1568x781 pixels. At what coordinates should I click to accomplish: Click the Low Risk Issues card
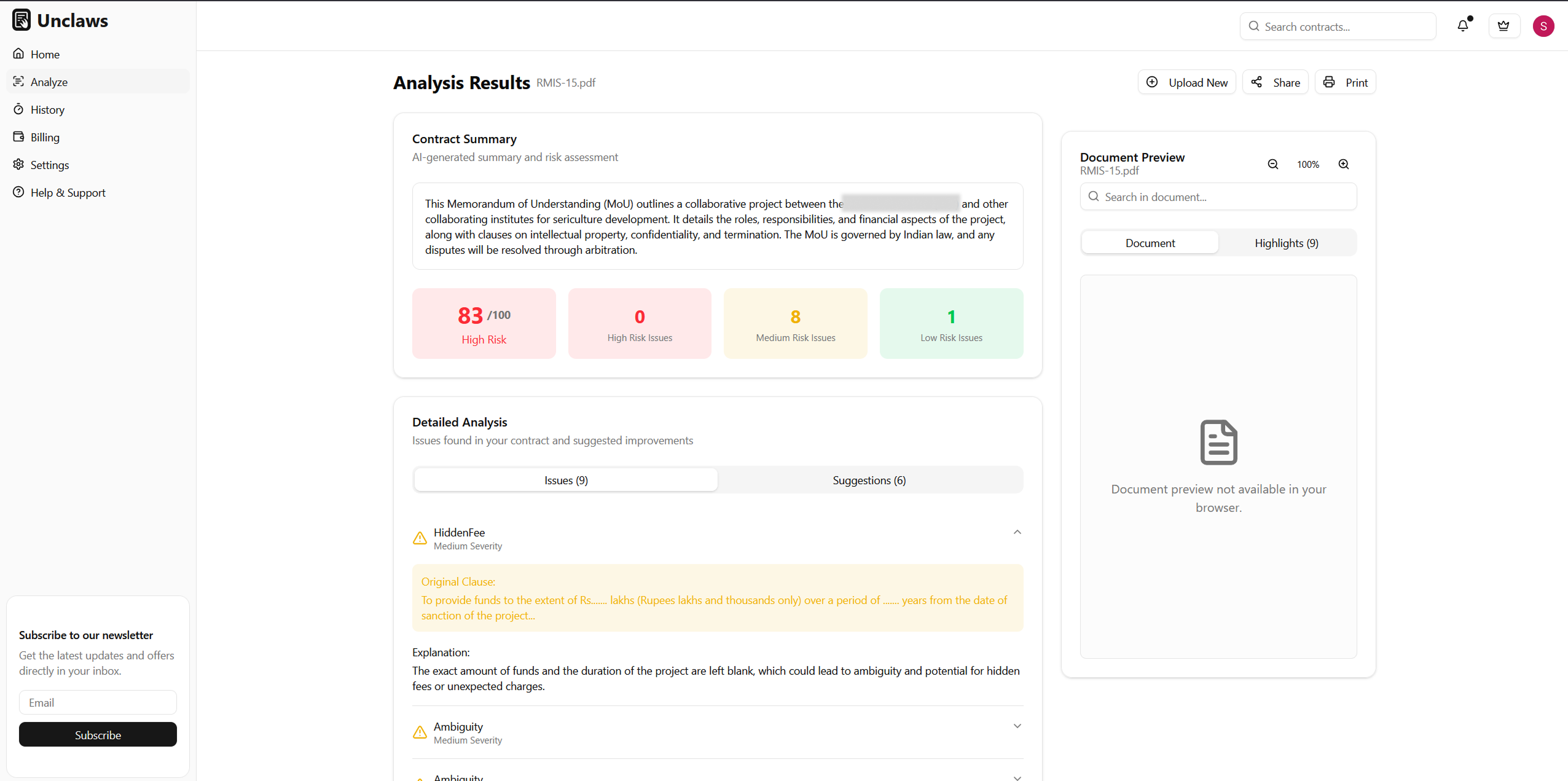[x=951, y=323]
